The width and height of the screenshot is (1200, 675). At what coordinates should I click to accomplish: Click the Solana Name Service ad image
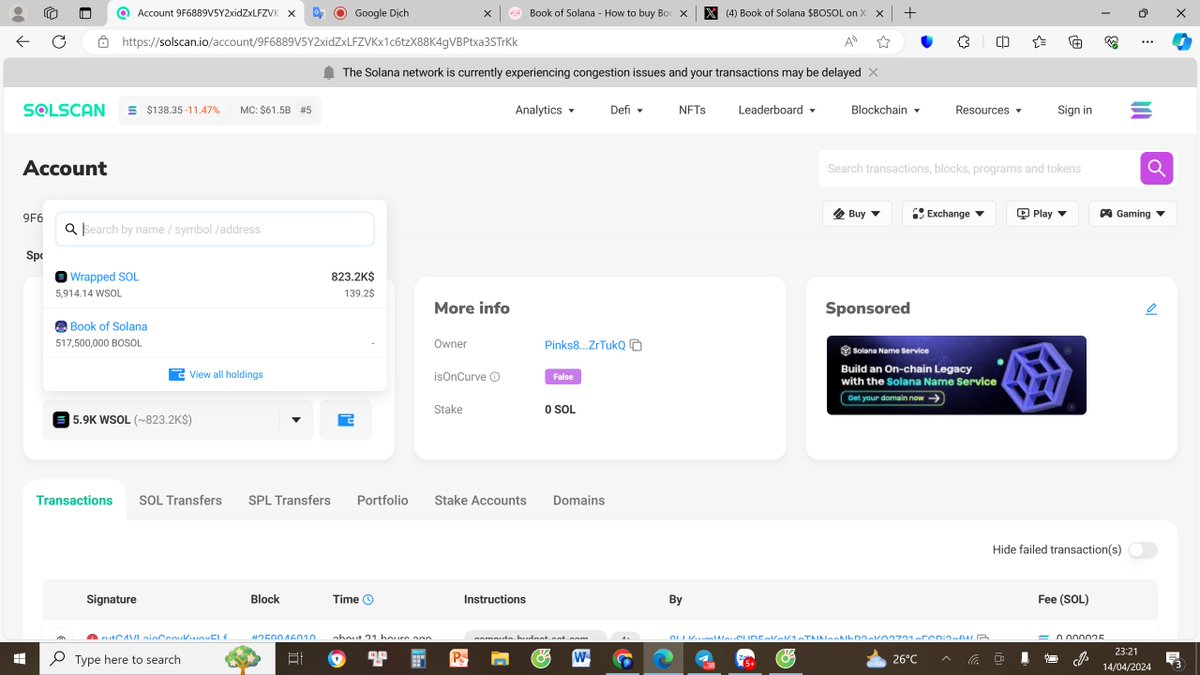[x=956, y=375]
